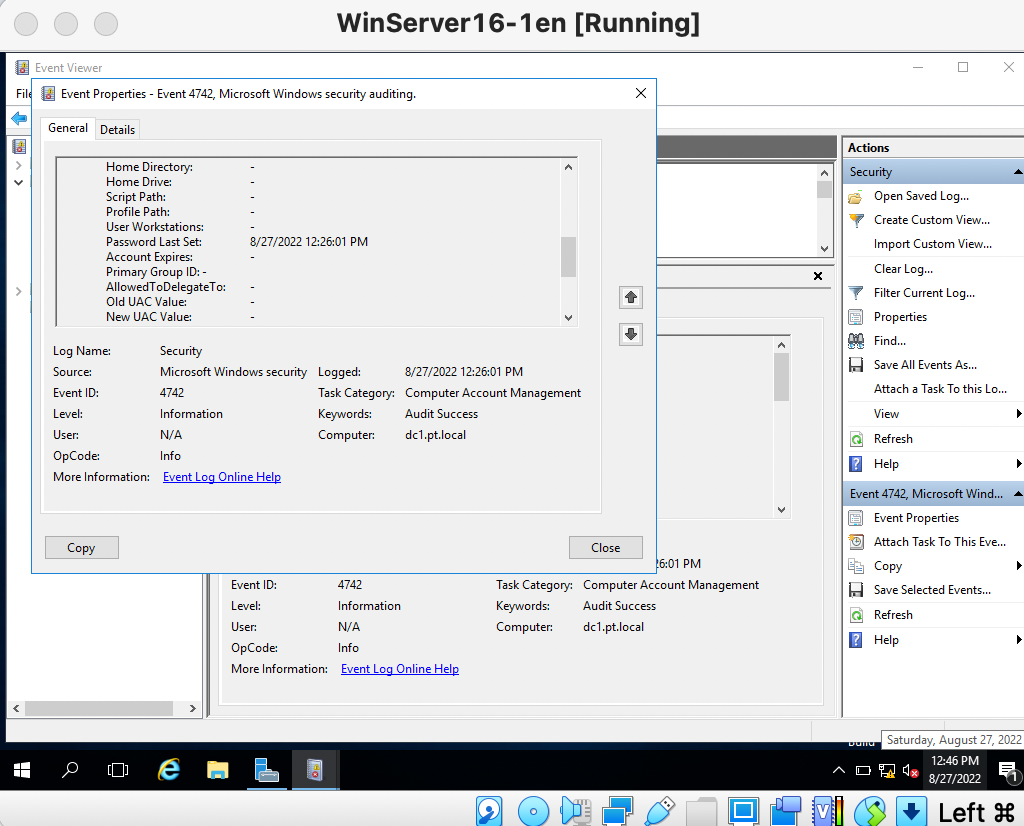This screenshot has height=826, width=1024.
Task: Click the Find binoculars icon
Action: point(856,341)
